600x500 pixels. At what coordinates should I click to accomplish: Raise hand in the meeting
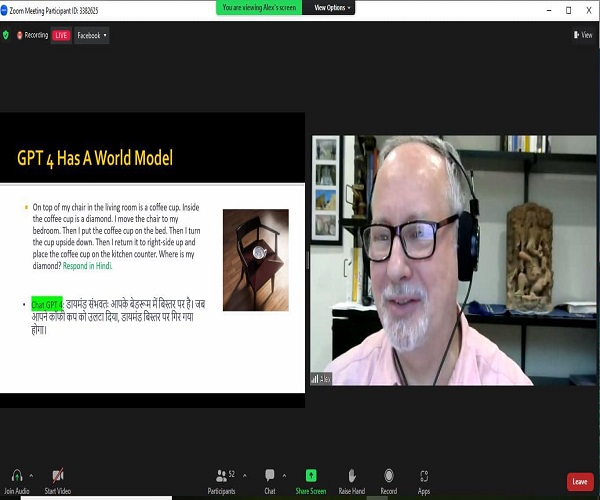point(351,476)
